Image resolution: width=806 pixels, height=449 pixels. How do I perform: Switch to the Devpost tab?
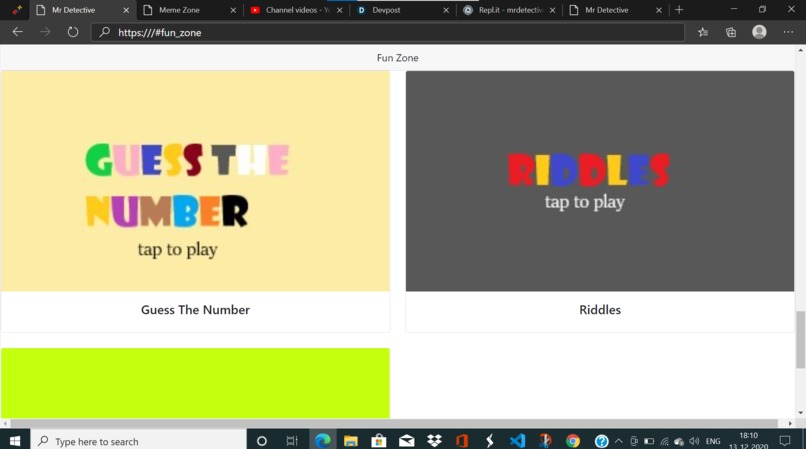[x=403, y=10]
